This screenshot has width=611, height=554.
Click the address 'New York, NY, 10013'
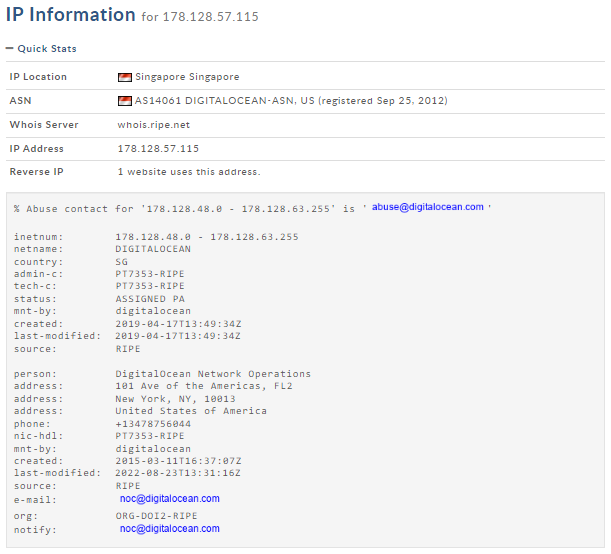pyautogui.click(x=175, y=399)
